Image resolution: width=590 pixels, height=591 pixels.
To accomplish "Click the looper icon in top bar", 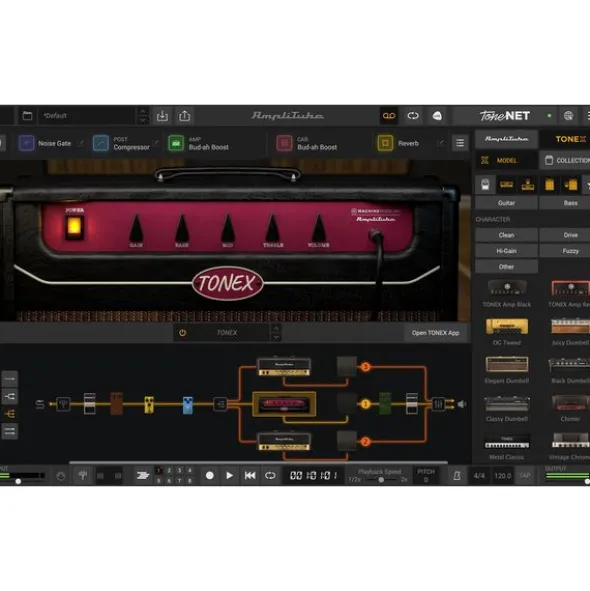I will click(413, 116).
